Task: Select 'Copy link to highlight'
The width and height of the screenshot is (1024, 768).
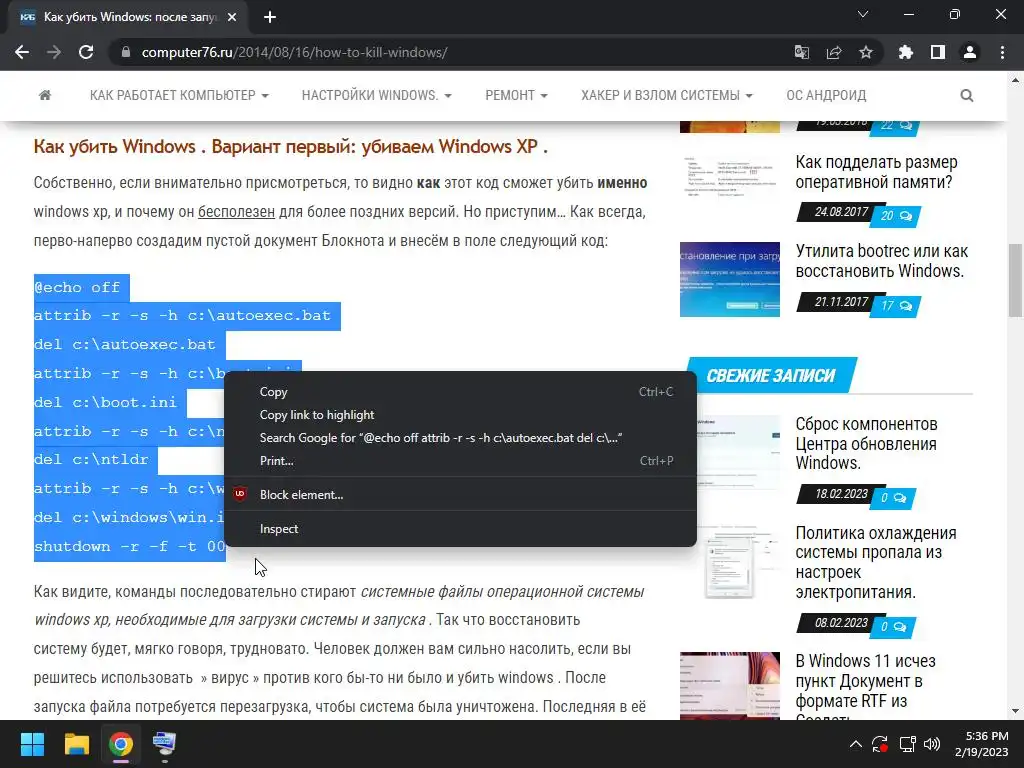Action: [460, 415]
